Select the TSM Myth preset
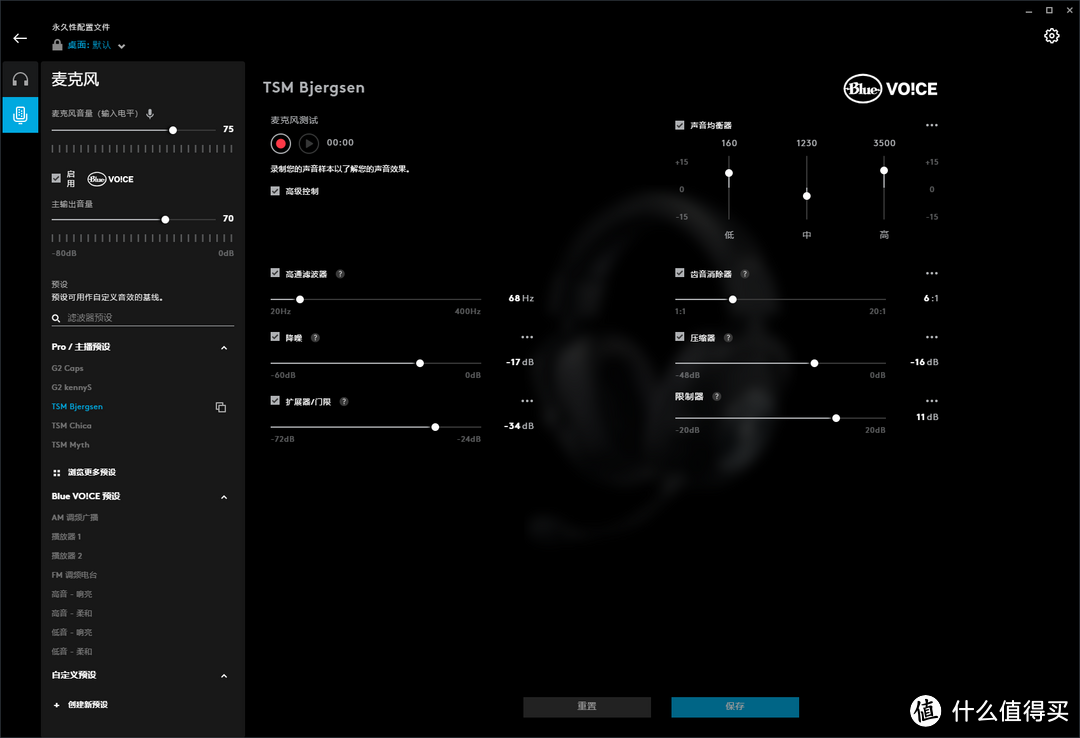This screenshot has height=738, width=1080. tap(70, 445)
